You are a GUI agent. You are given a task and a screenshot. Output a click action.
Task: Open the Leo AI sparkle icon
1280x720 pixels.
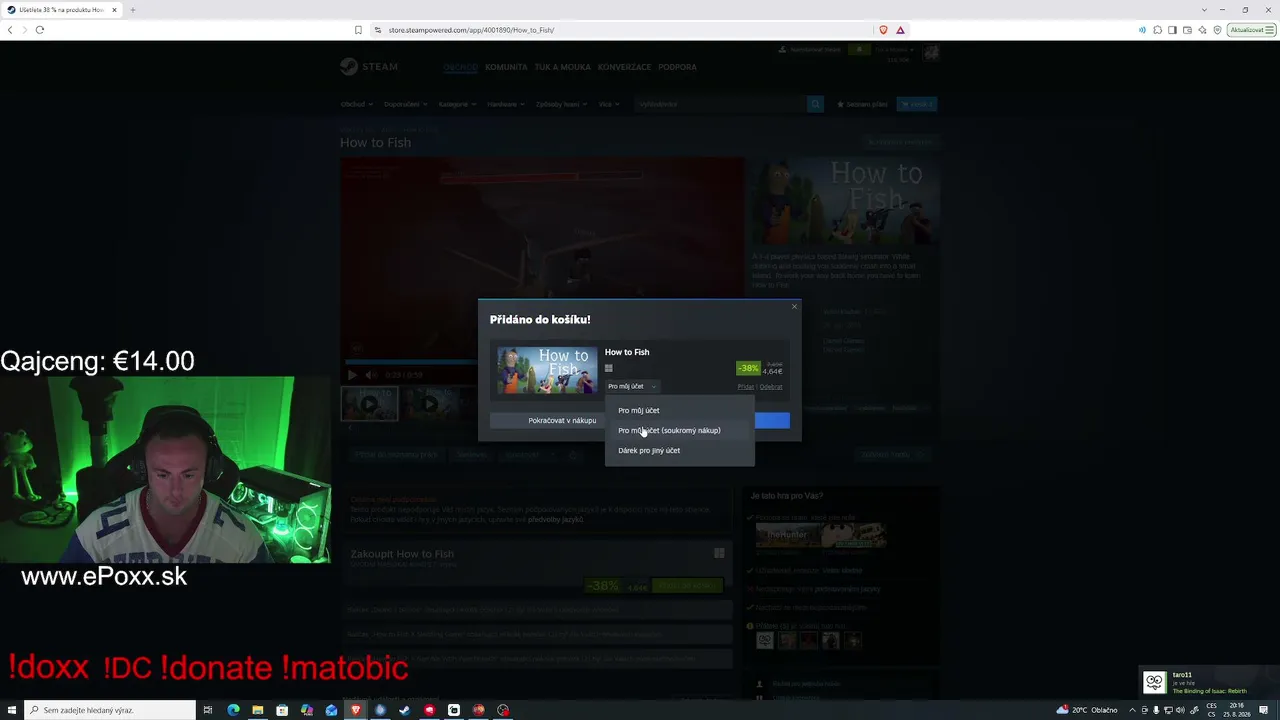click(x=1202, y=30)
